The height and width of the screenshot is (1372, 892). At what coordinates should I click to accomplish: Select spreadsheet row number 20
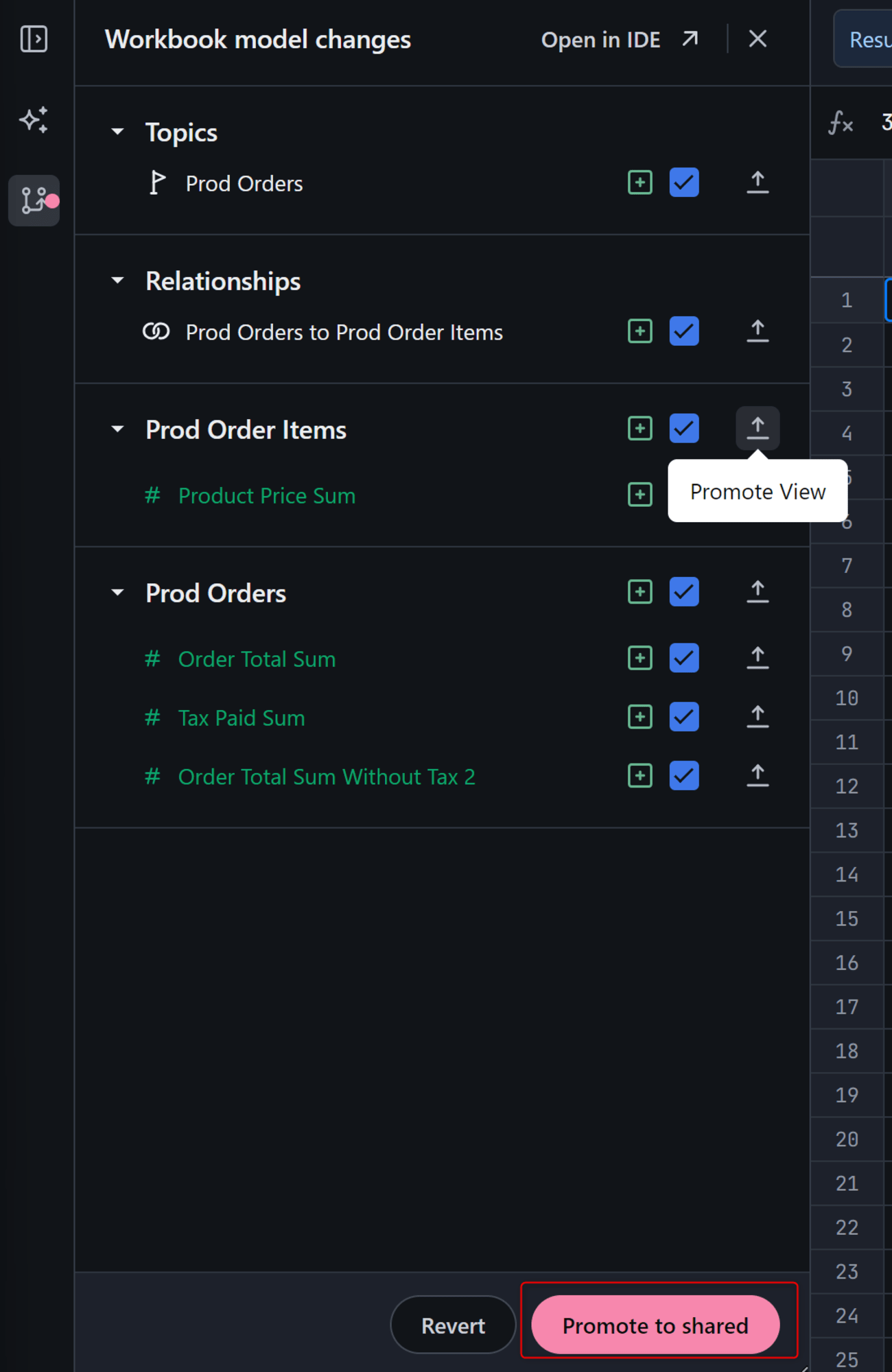pos(847,1139)
